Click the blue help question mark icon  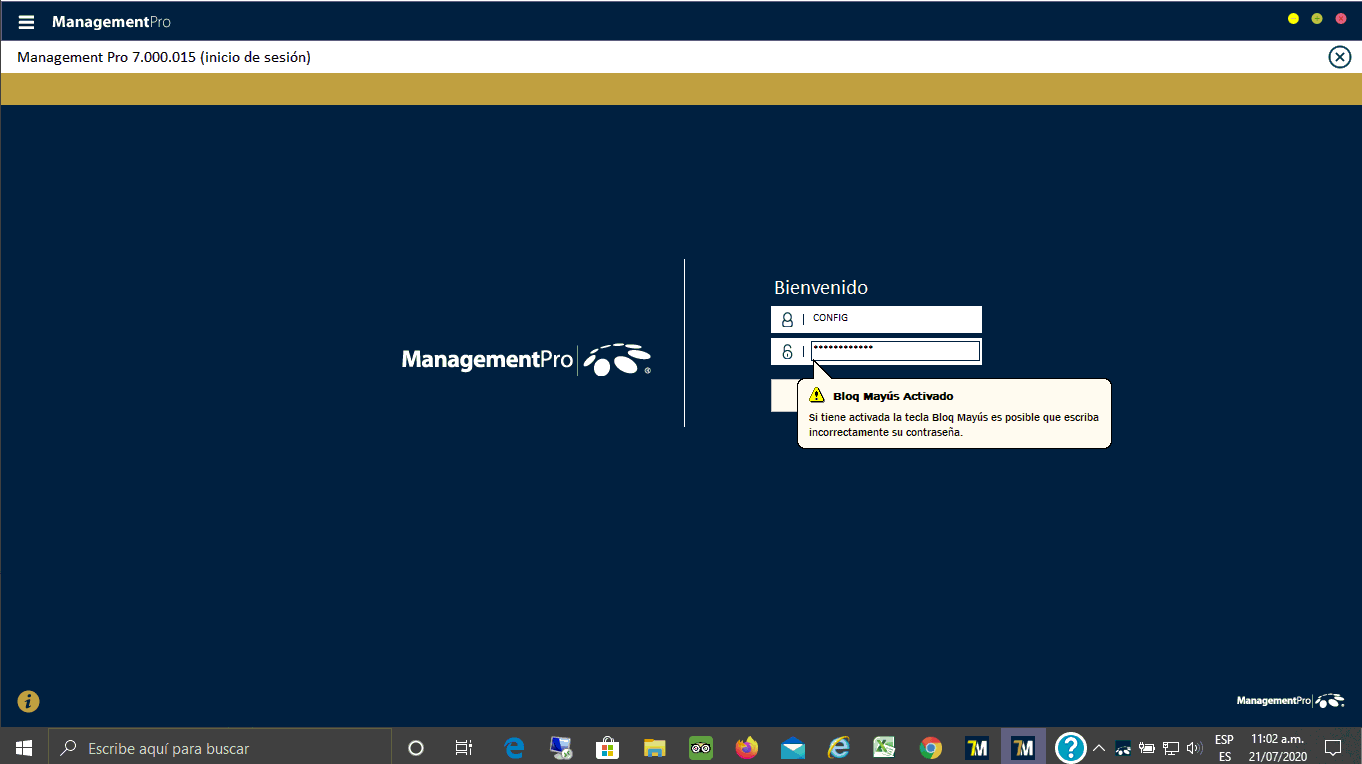tap(1070, 747)
